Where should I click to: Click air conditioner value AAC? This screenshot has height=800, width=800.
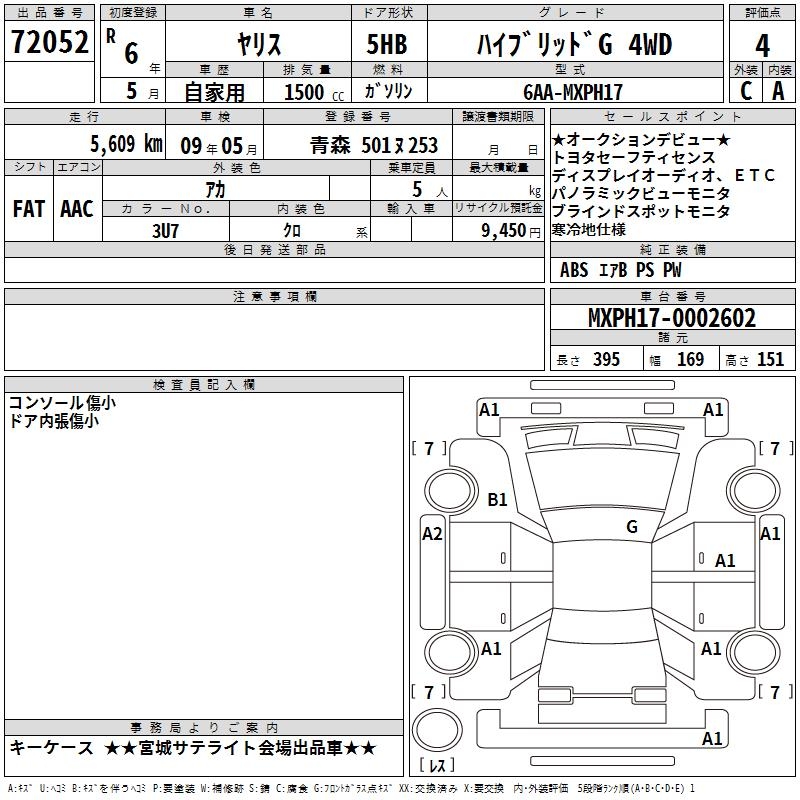pos(77,209)
